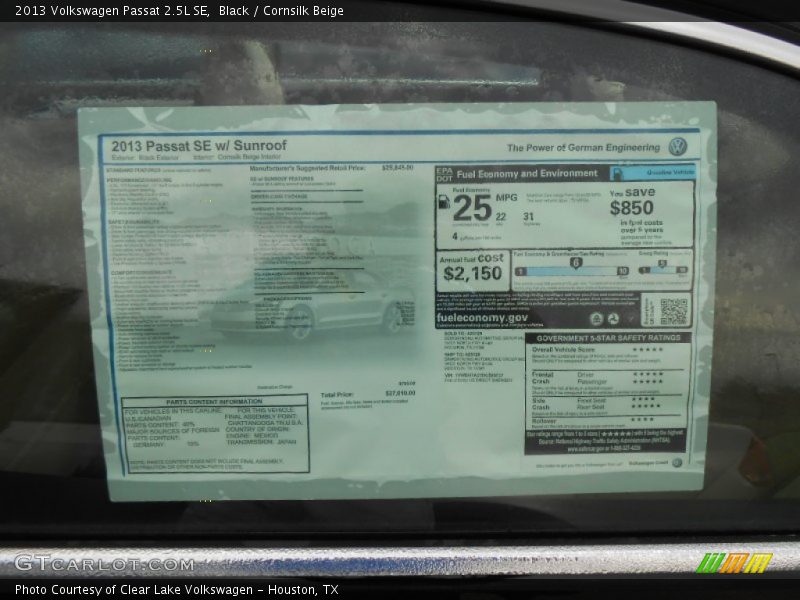This screenshot has height=600, width=800.
Task: Click the '$2,150' annual fuel cost
Action: 472,273
